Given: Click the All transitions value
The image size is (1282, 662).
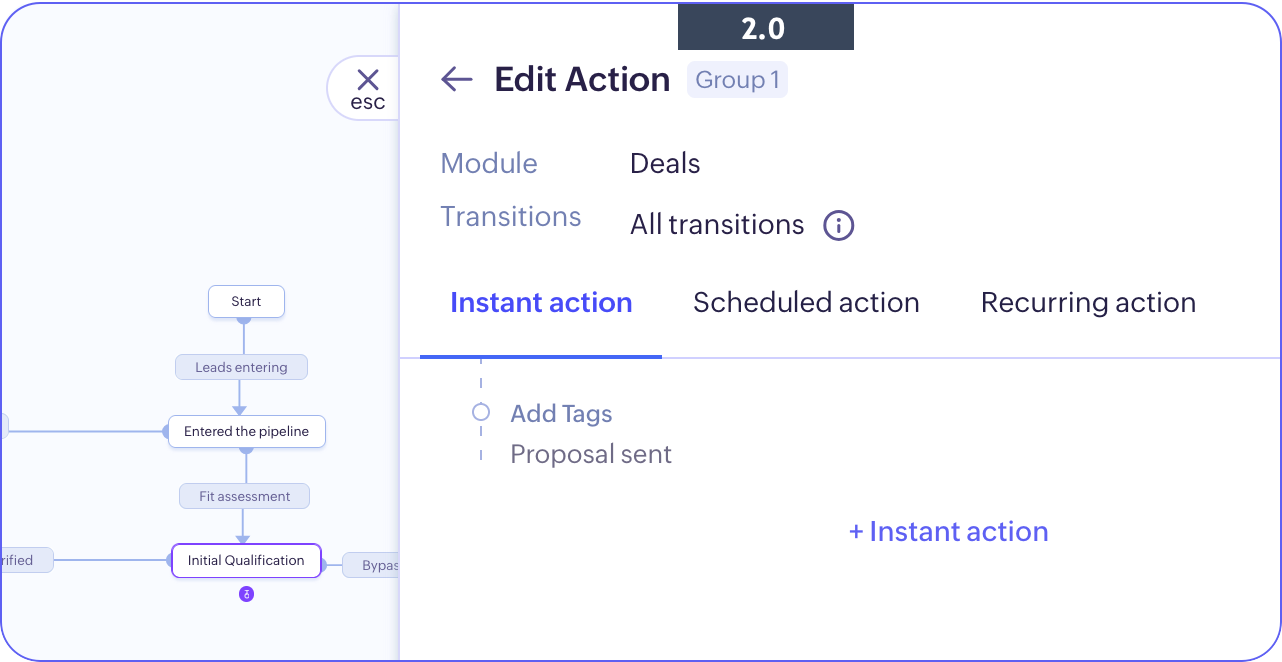Looking at the screenshot, I should [x=716, y=225].
